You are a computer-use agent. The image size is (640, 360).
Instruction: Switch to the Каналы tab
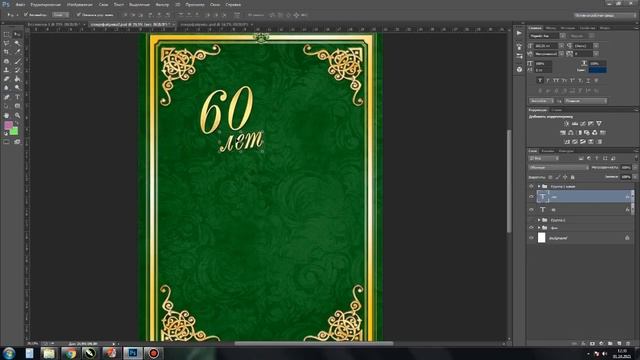pos(547,151)
